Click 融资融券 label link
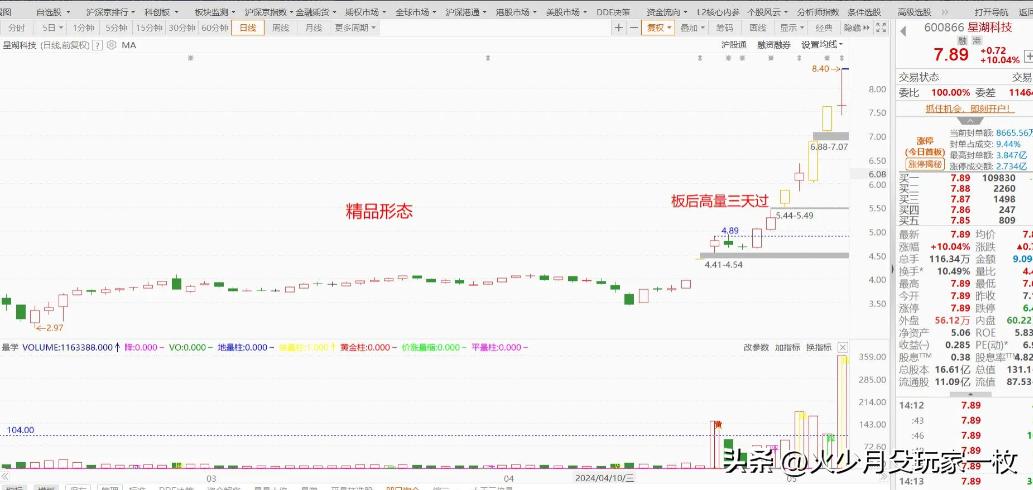 click(774, 45)
